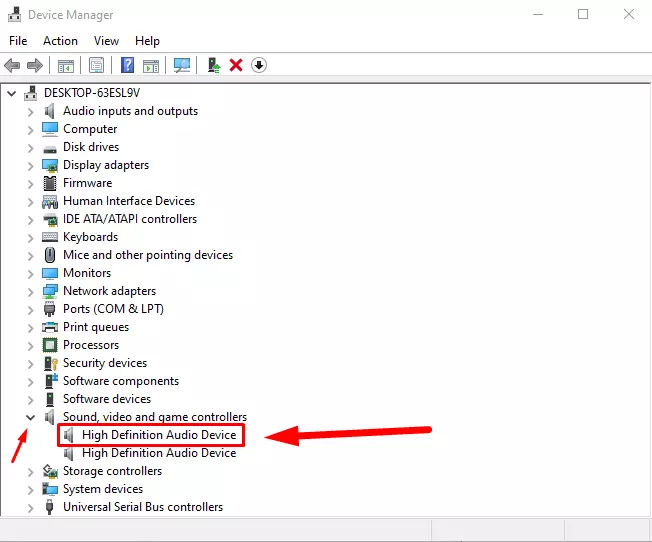652x542 pixels.
Task: Select the Computer tree item label
Action: (x=90, y=129)
